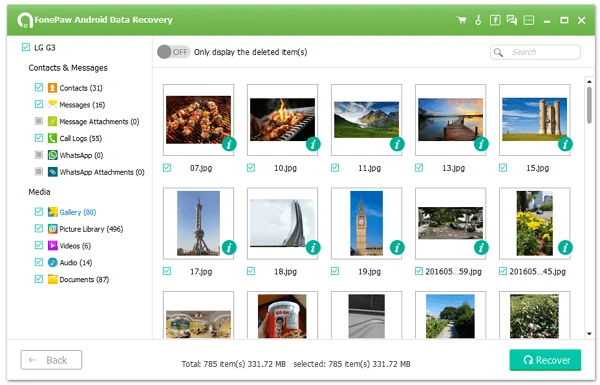
Task: Click the info icon on 17.jpg
Action: (x=229, y=248)
